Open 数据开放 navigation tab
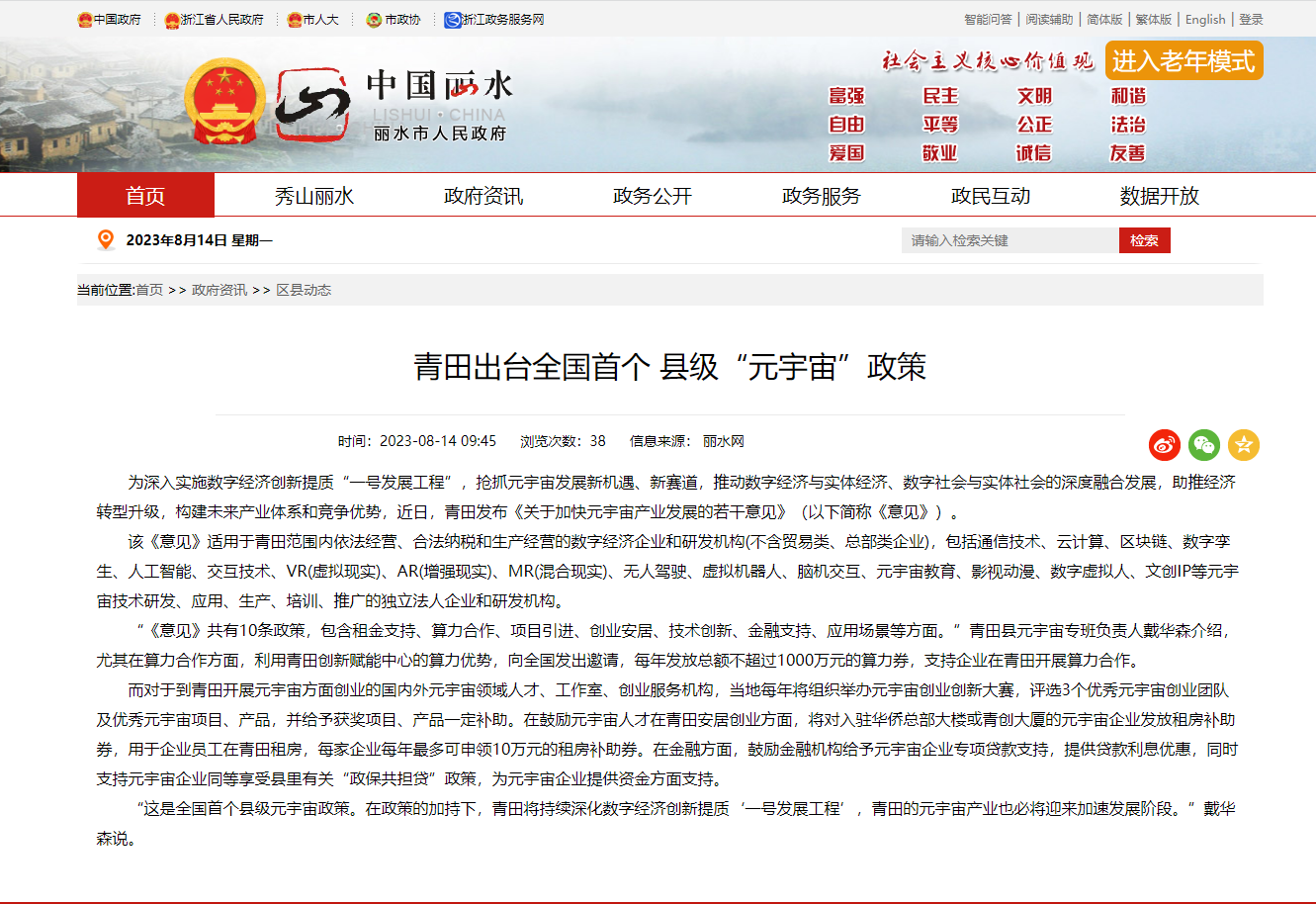Screen dimensions: 1316x904 pyautogui.click(x=1160, y=195)
